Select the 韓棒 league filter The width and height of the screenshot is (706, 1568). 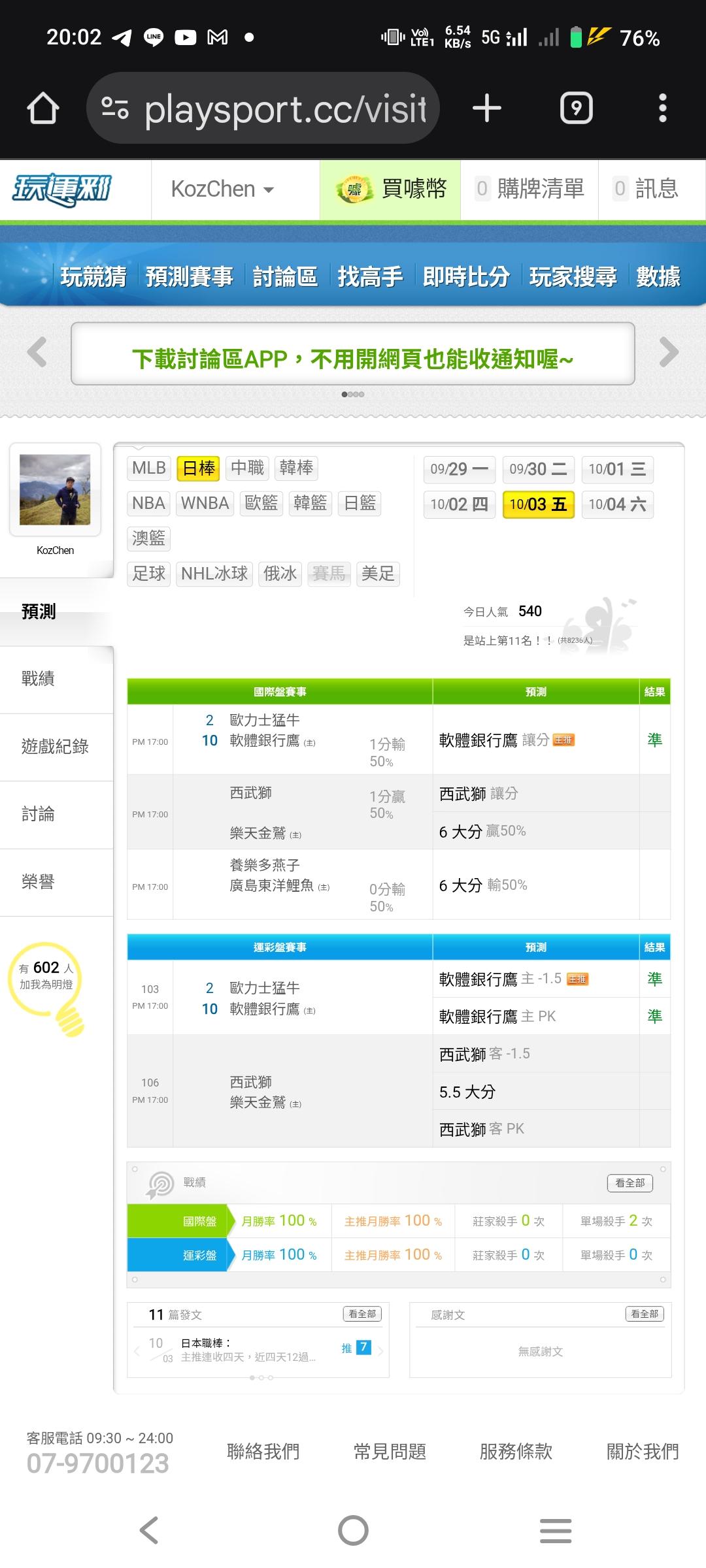coord(296,468)
